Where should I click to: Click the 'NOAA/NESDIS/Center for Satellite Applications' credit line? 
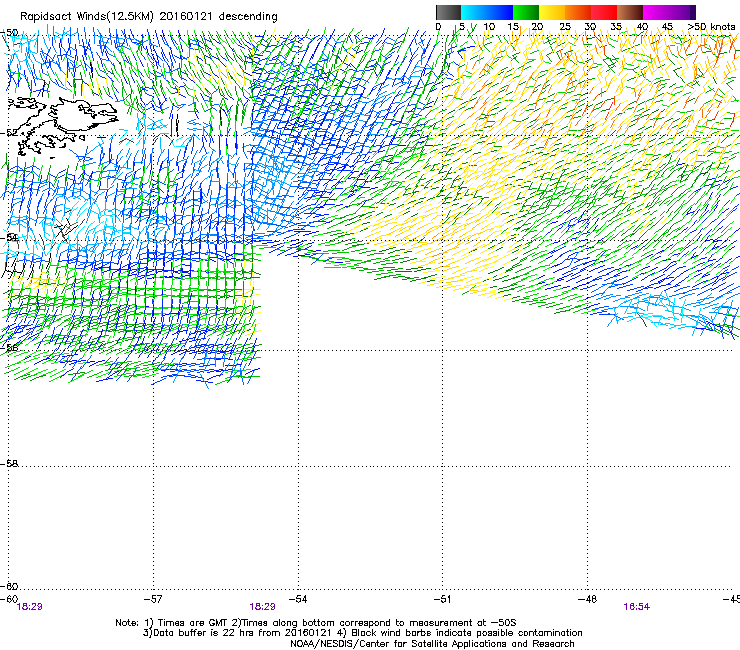point(432,644)
